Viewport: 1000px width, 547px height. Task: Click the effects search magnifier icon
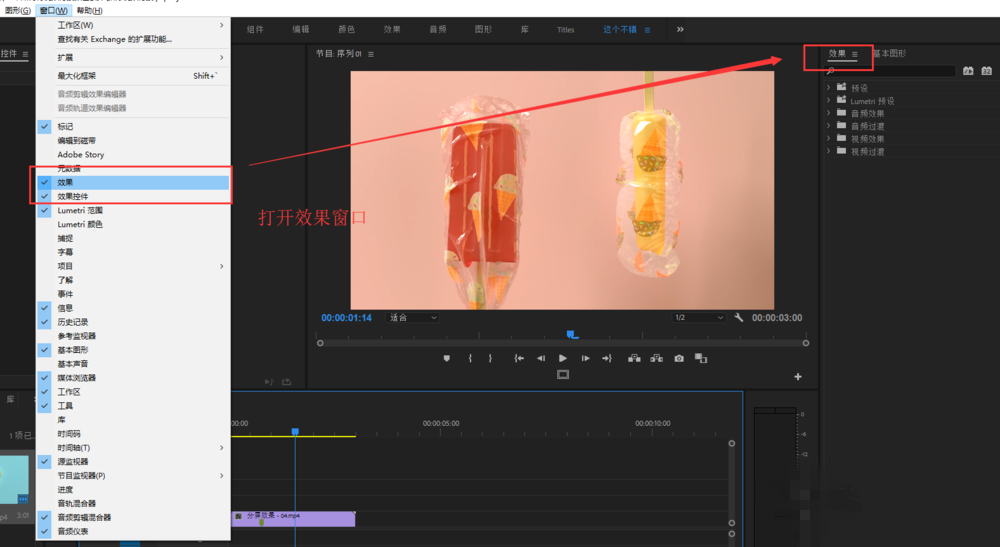coord(830,71)
